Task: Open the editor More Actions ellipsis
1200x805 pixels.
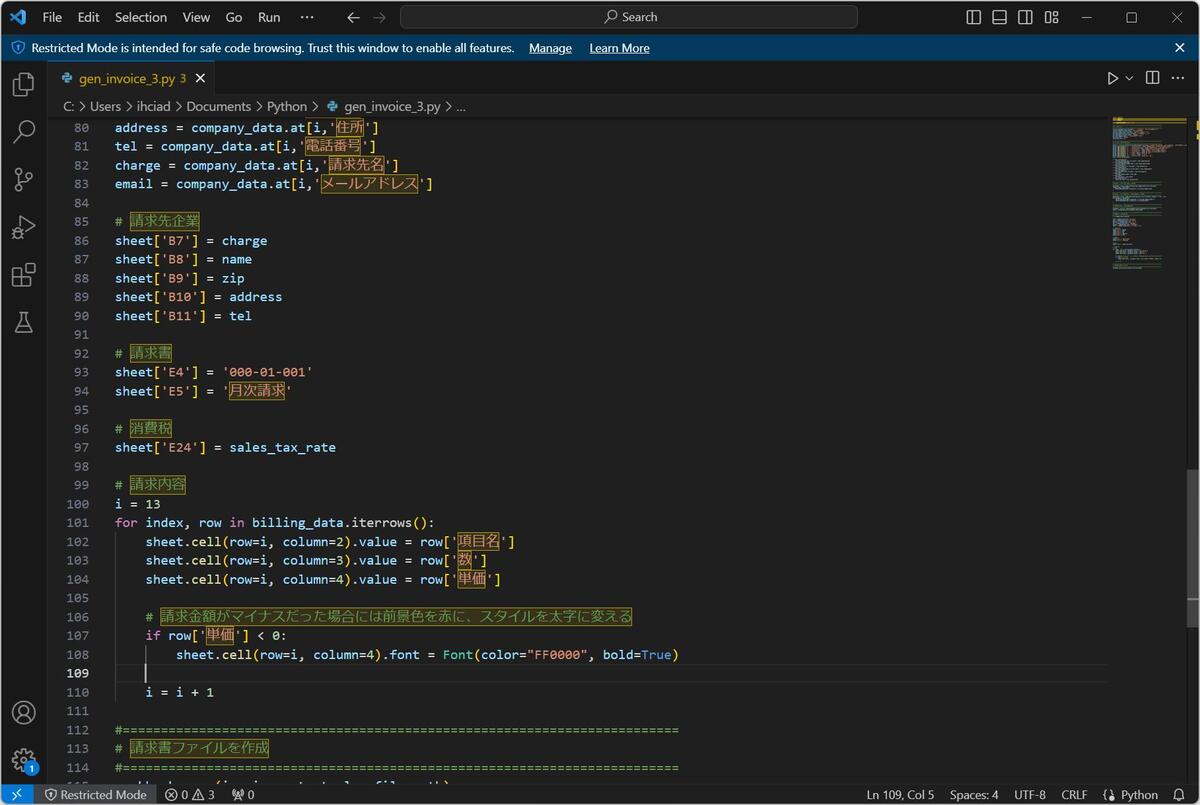Action: tap(1178, 78)
